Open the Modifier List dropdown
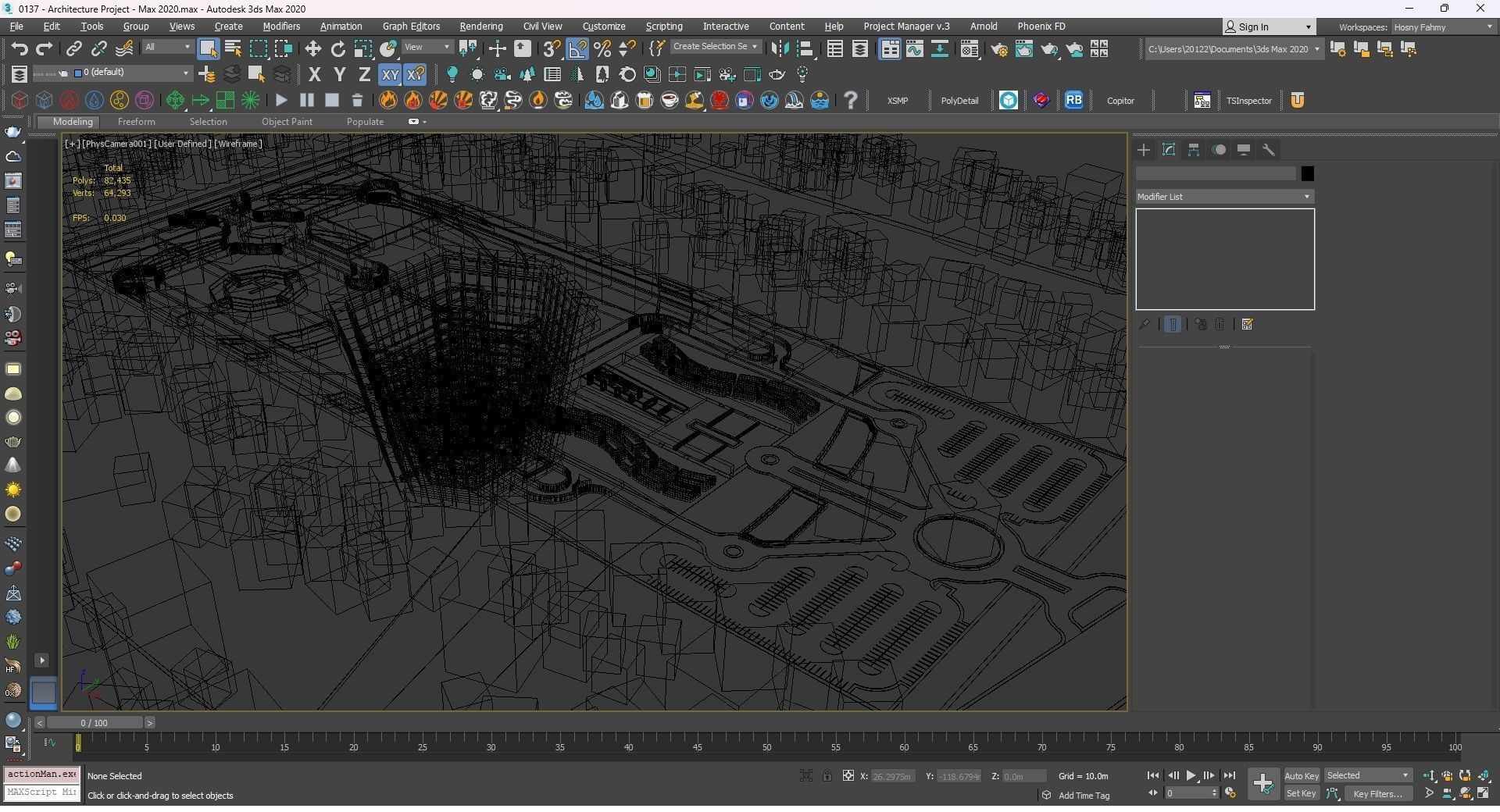Viewport: 1500px width, 812px height. tap(1224, 197)
